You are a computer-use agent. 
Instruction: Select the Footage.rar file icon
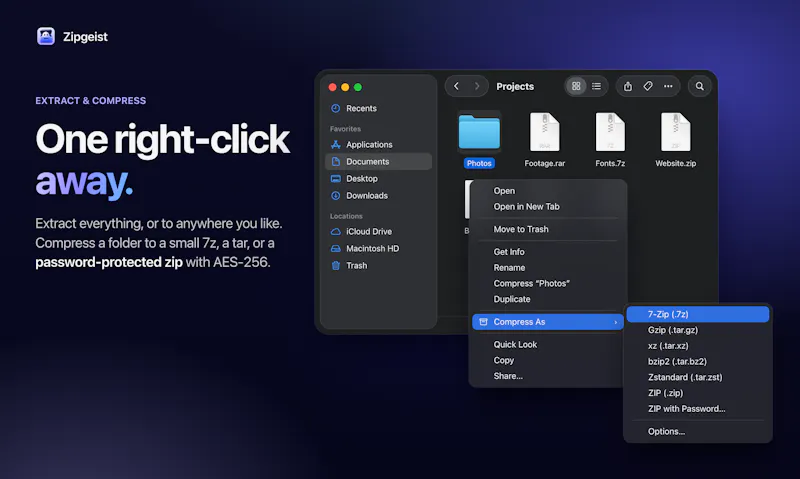(x=544, y=132)
